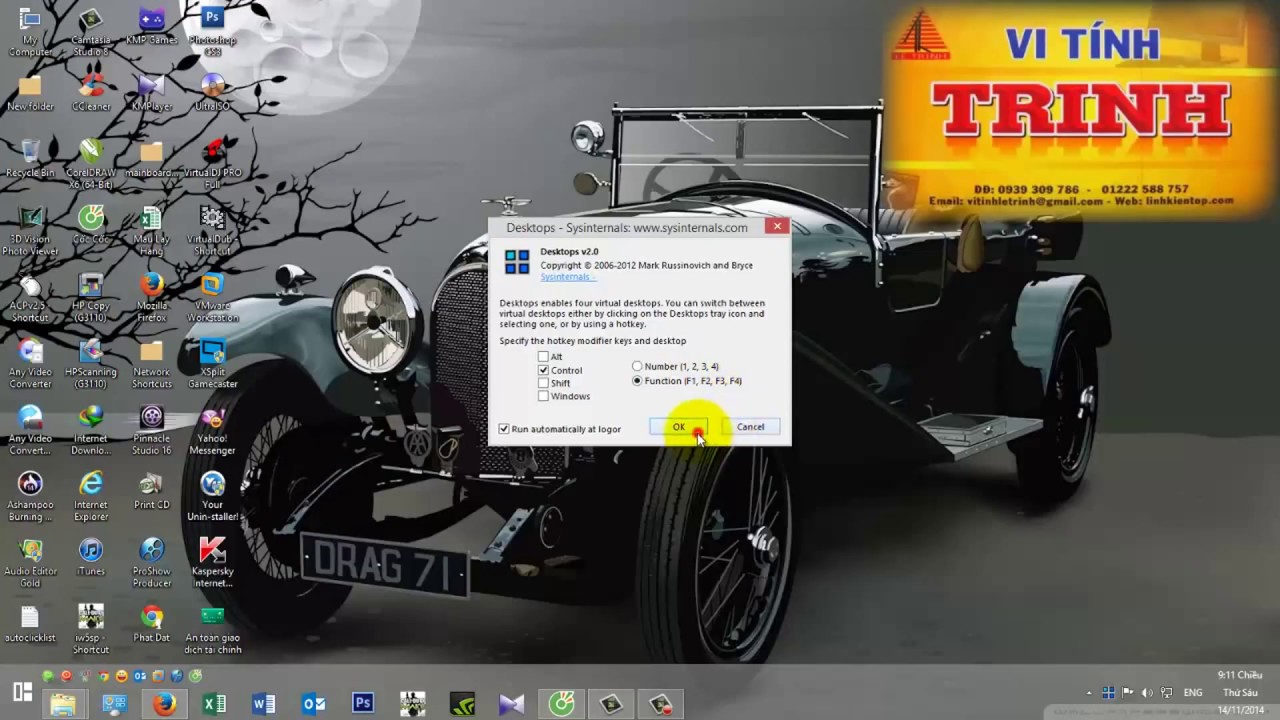Open Outlook from the taskbar
This screenshot has width=1280, height=720.
pyautogui.click(x=313, y=704)
